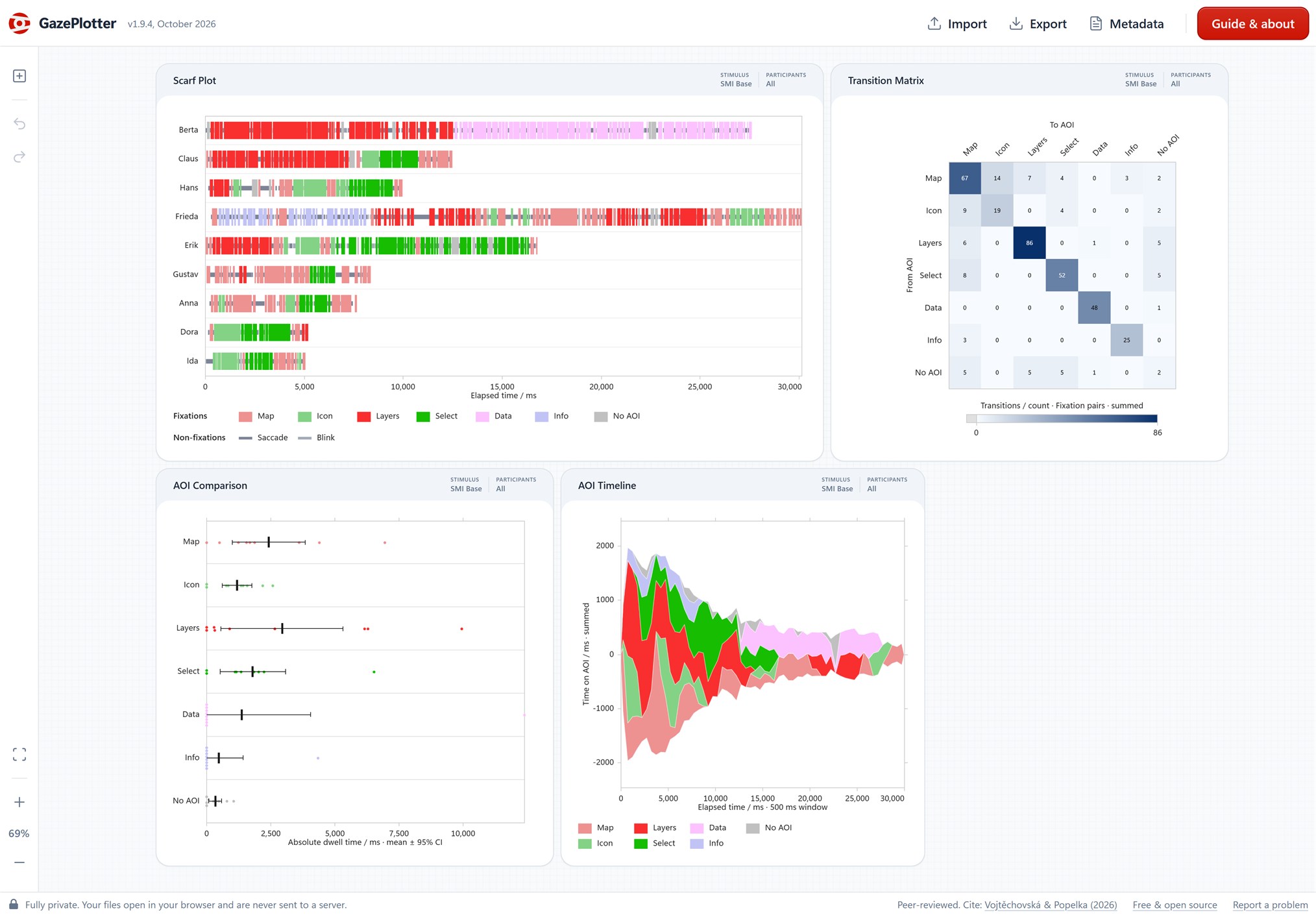This screenshot has width=1316, height=915.
Task: Toggle fullscreen icon in left sidebar
Action: point(19,754)
